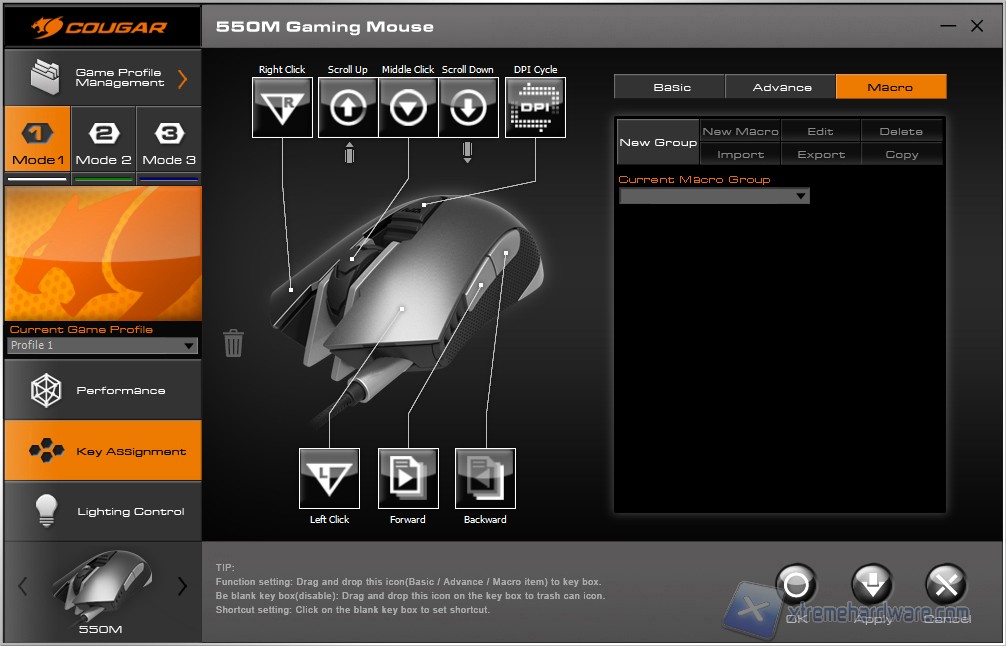
Task: Click the Right Click key assignment icon
Action: click(x=283, y=108)
